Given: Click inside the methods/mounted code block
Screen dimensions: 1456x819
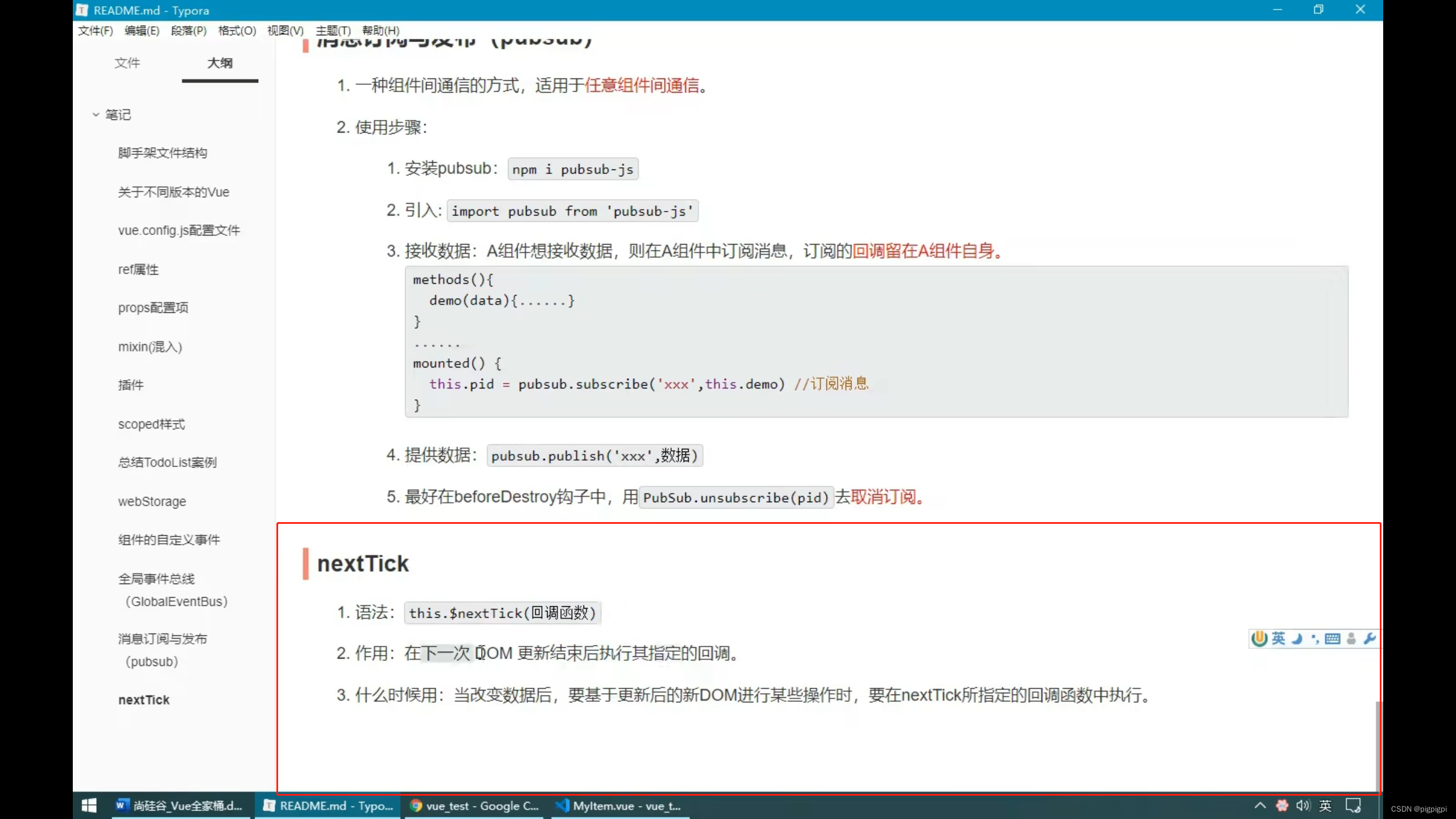Looking at the screenshot, I should [876, 342].
